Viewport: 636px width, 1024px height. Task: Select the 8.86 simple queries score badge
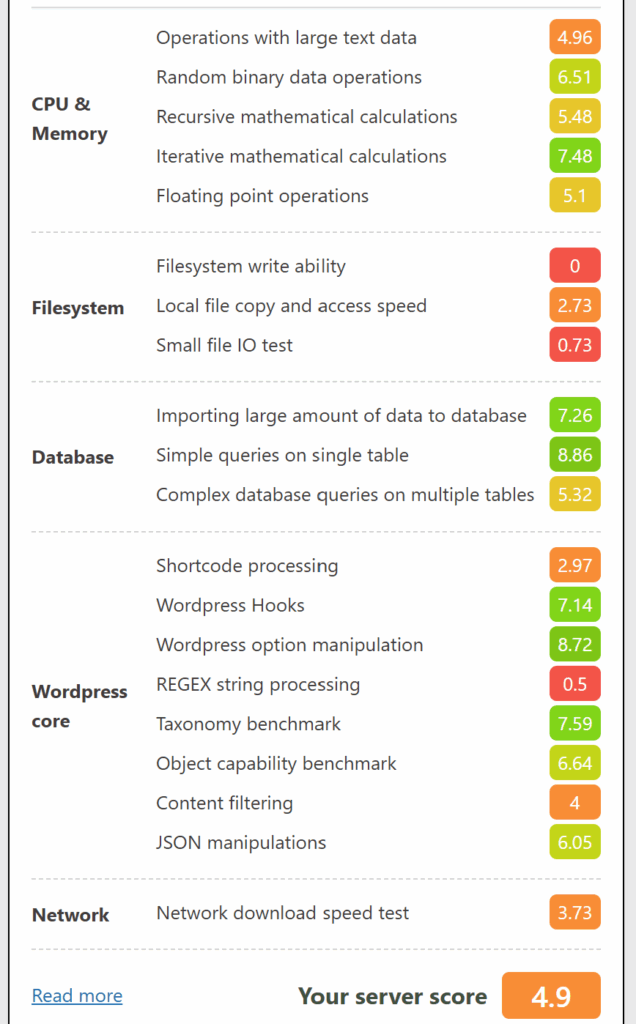pyautogui.click(x=575, y=455)
